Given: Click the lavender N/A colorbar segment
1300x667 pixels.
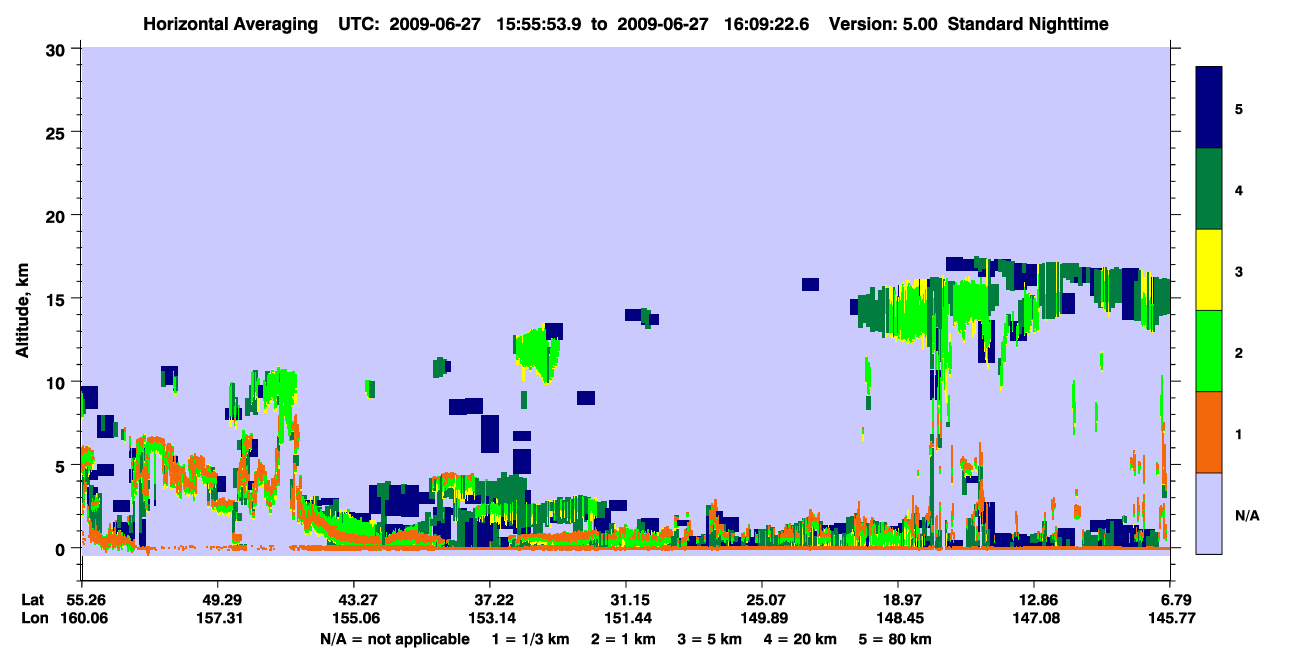Looking at the screenshot, I should coord(1209,513).
